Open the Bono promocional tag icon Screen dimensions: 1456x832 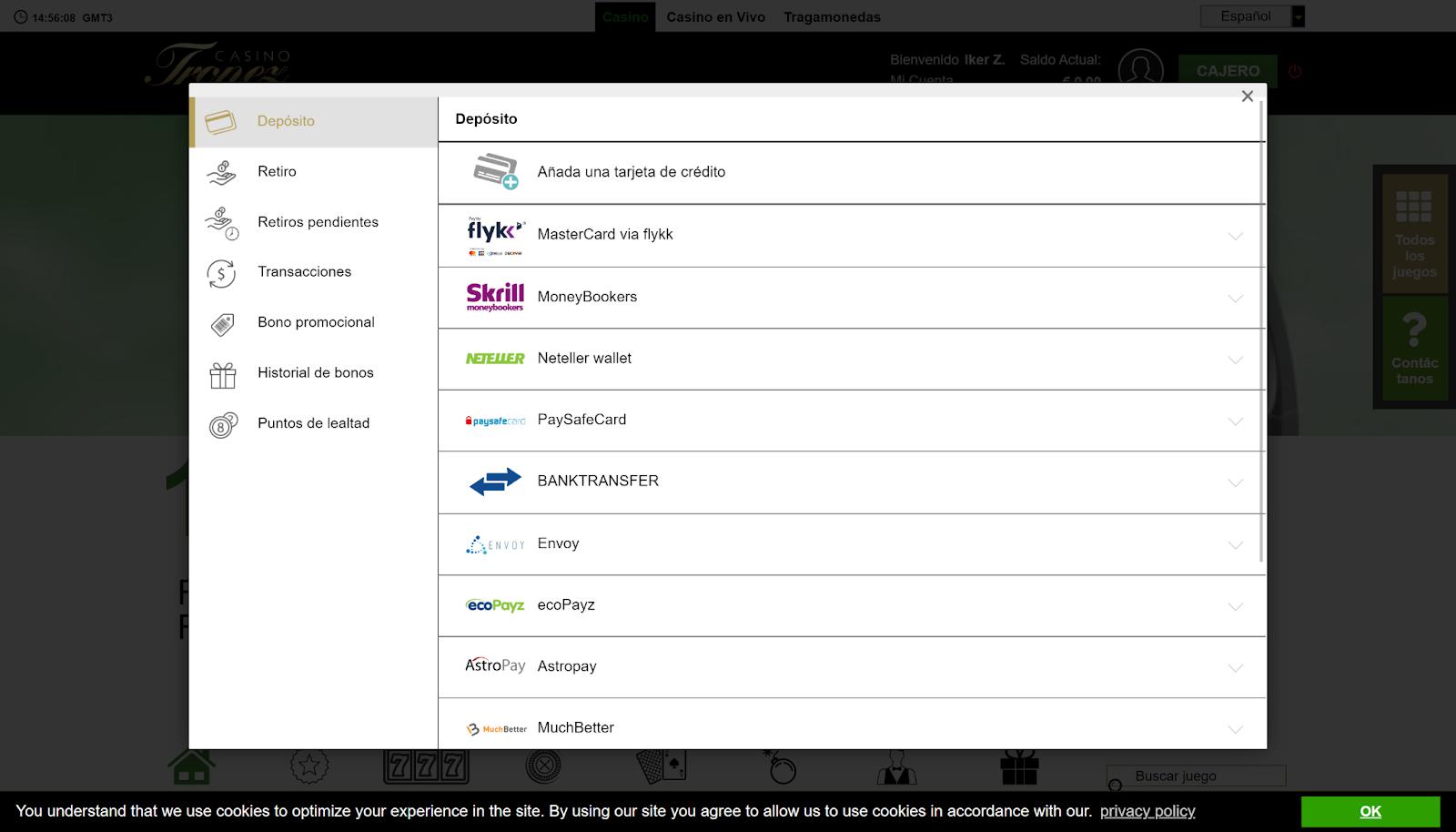point(222,324)
